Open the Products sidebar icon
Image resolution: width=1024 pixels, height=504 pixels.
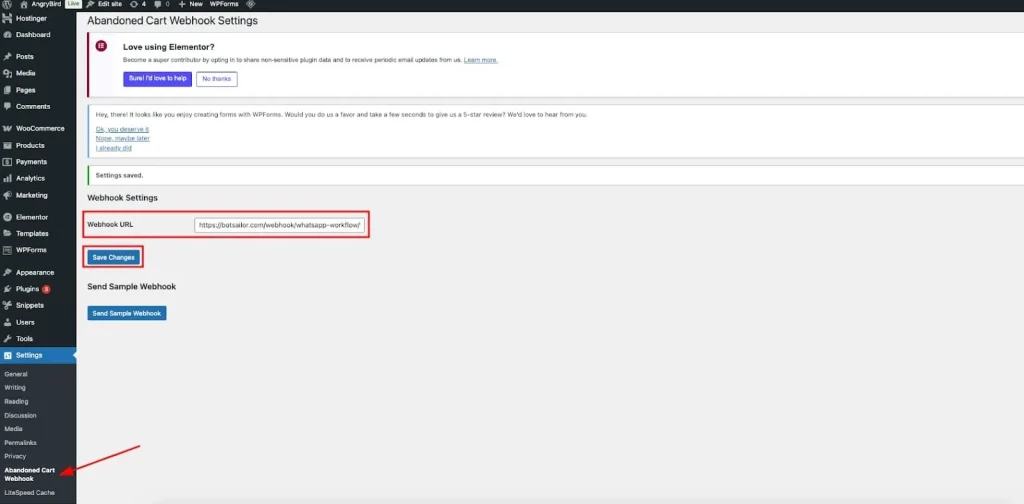pos(7,145)
